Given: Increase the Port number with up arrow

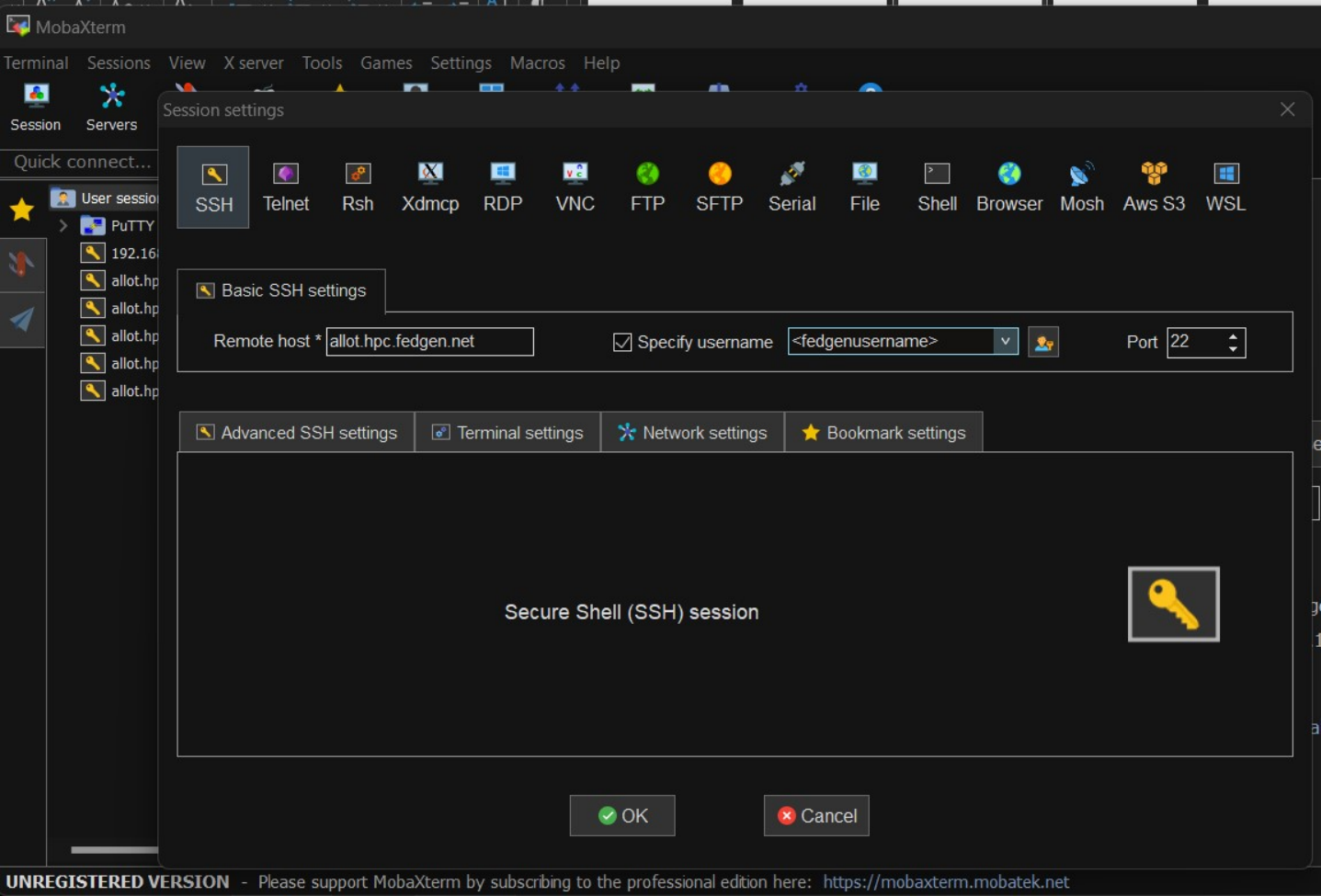Looking at the screenshot, I should pos(1234,335).
